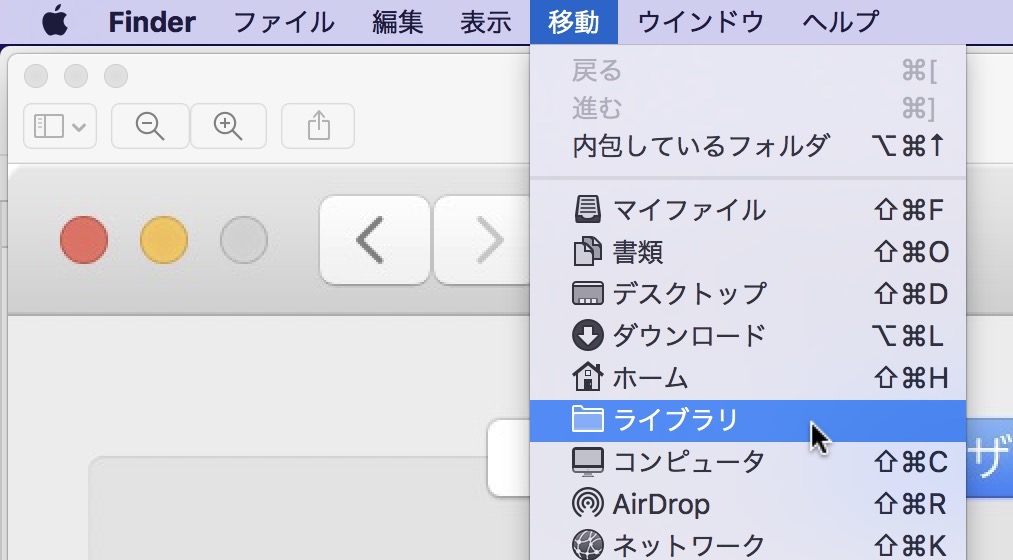Click the 書類 documents icon
Viewport: 1013px width, 560px height.
(587, 251)
